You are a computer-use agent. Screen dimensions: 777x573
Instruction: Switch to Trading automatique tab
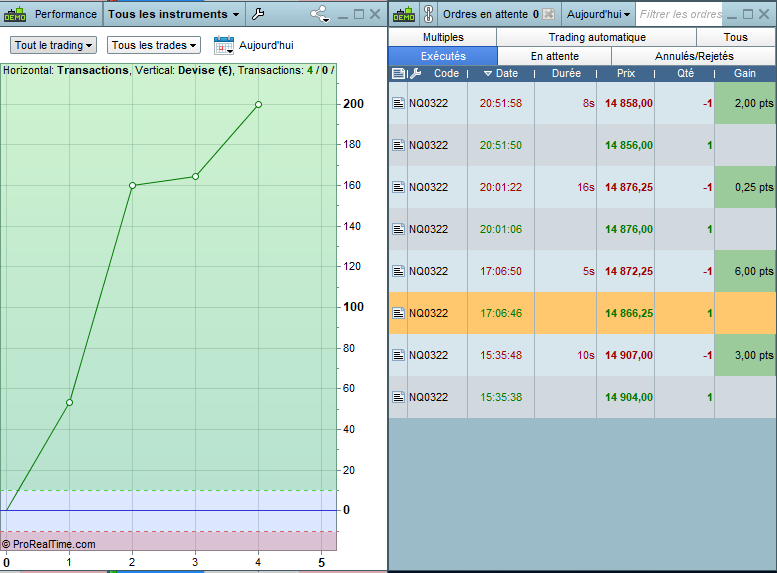tap(597, 37)
